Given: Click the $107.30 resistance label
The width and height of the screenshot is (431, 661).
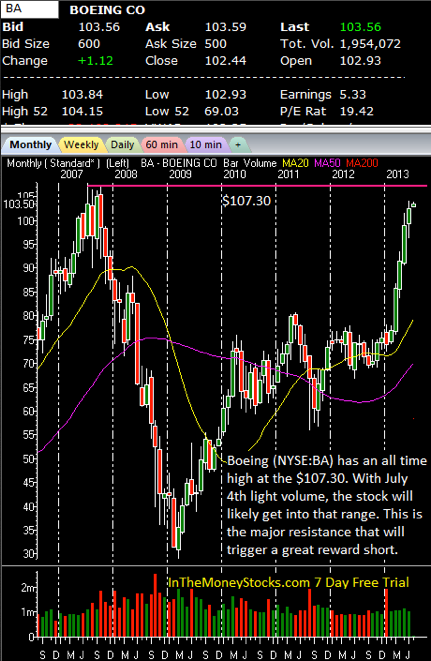Looking at the screenshot, I should 247,201.
